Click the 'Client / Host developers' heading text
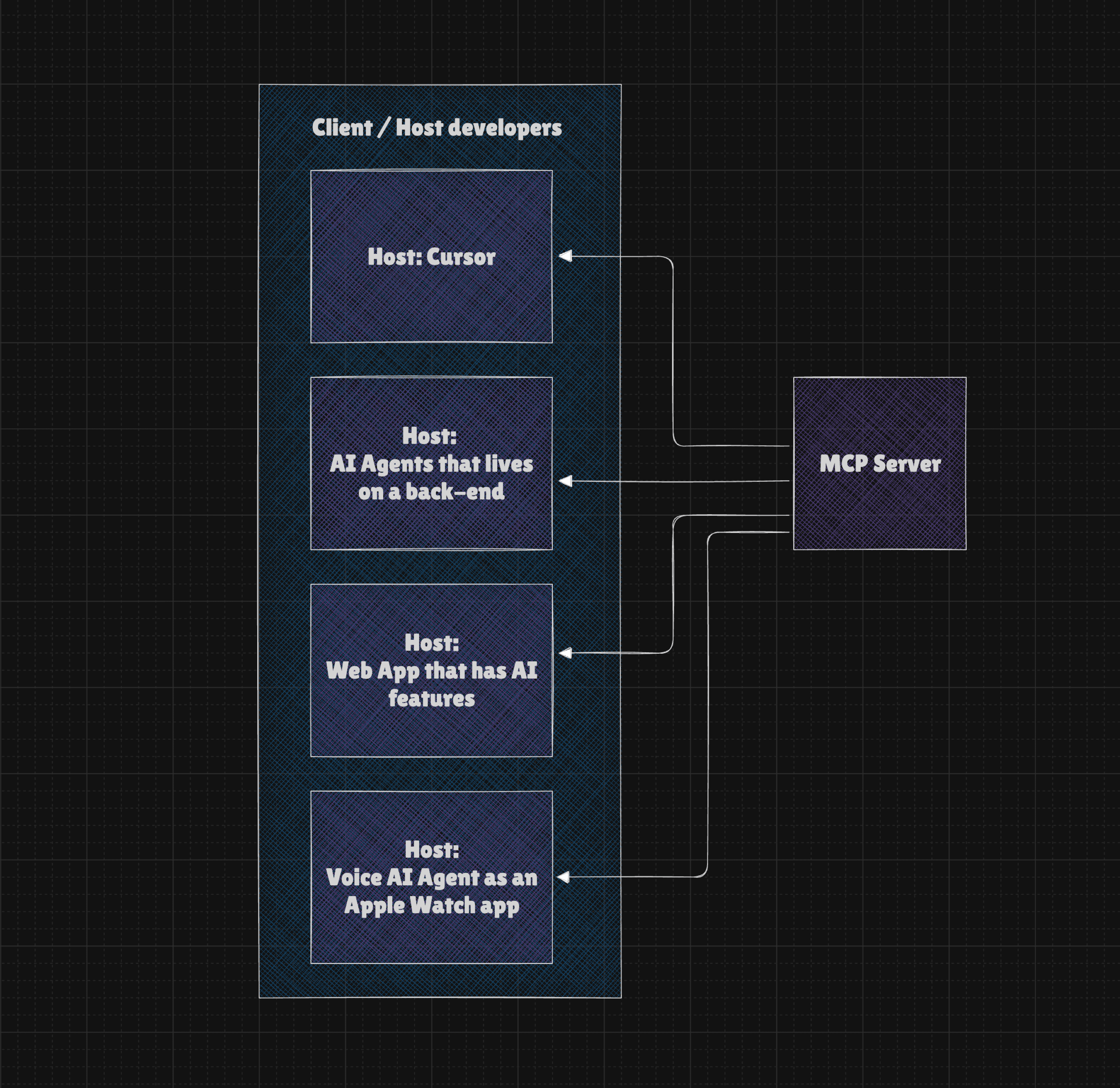Viewport: 1120px width, 1088px height. point(437,128)
